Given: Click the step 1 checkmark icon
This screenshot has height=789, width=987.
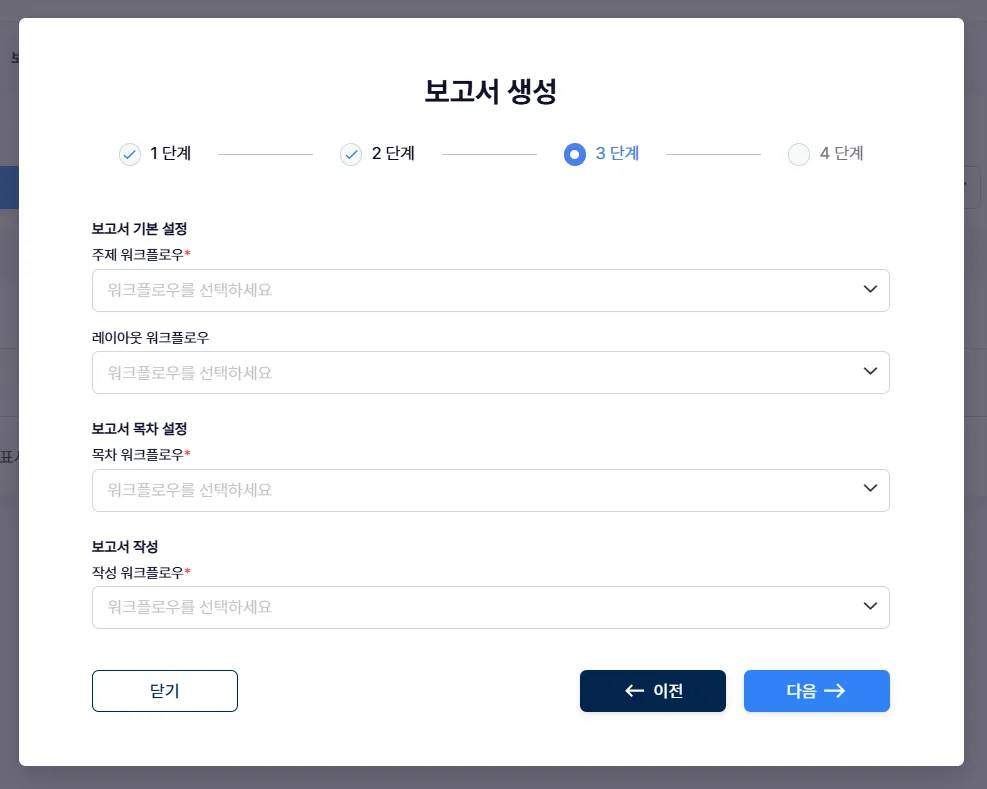Looking at the screenshot, I should [x=130, y=154].
